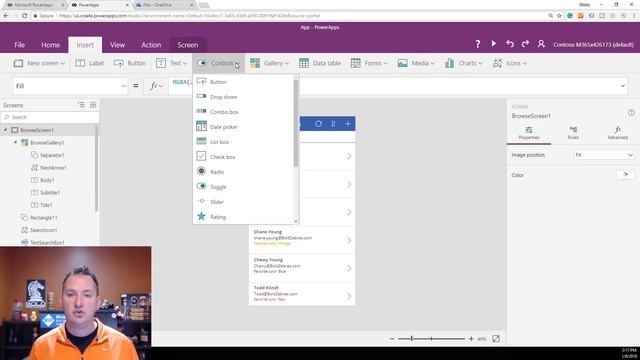
Task: Select NextArrow1 in tree
Action: 53,168
